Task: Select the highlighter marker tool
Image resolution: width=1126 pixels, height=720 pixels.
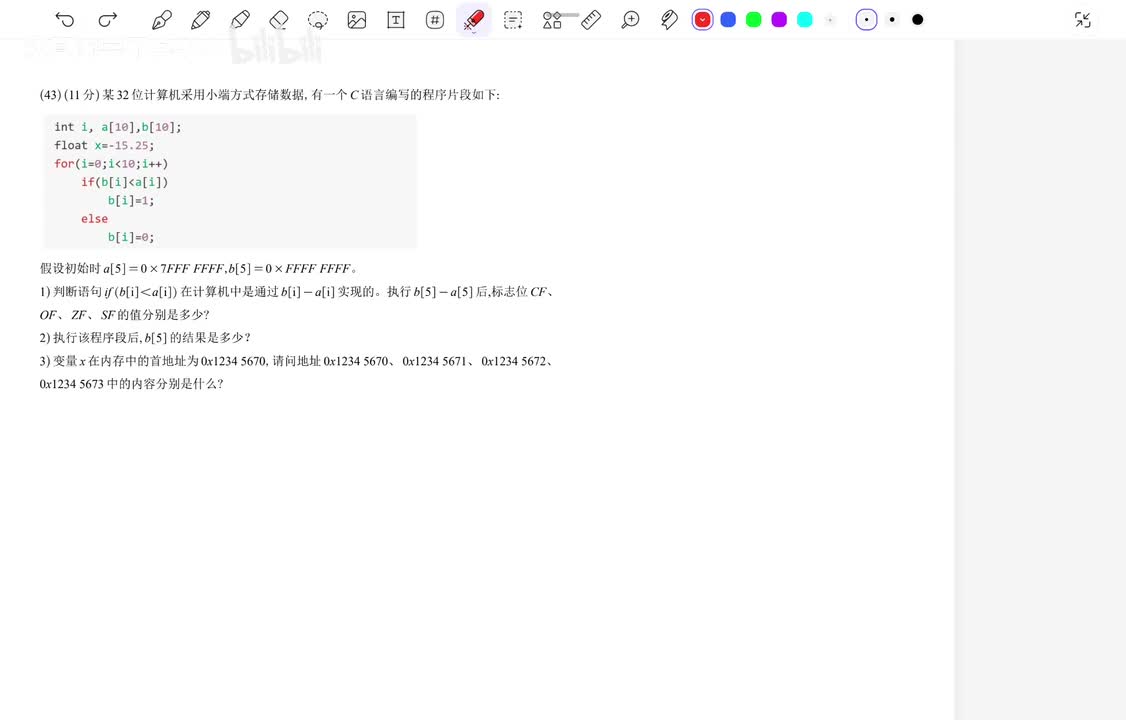Action: click(x=240, y=19)
